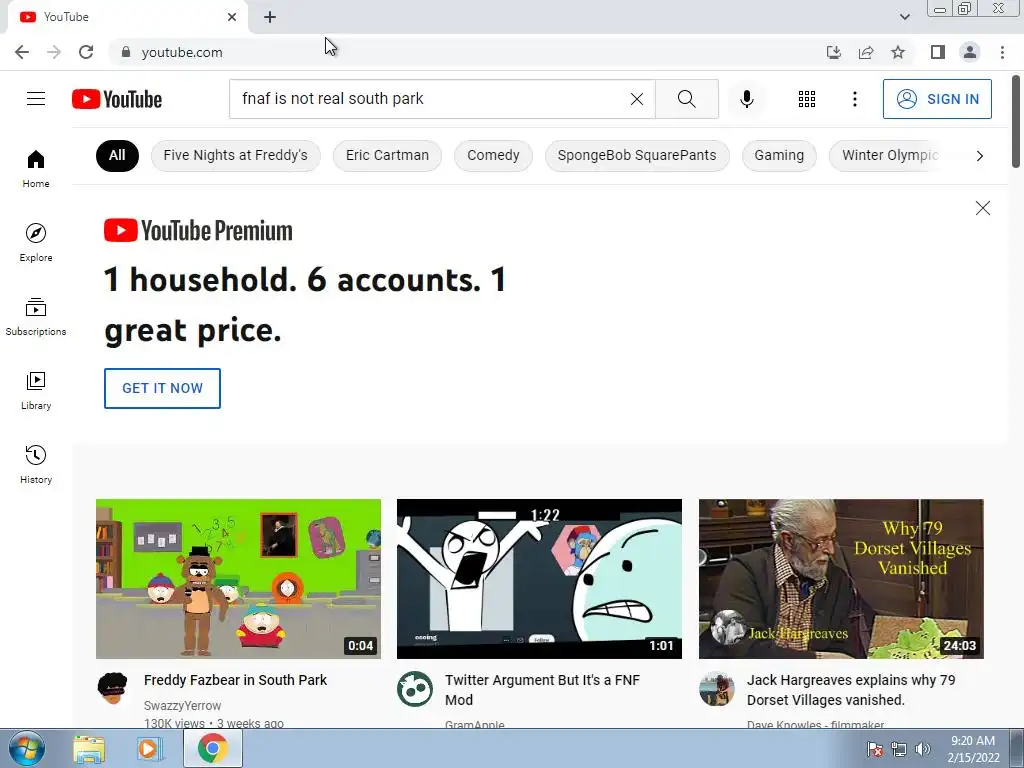
Task: View site info lock icon
Action: 126,52
